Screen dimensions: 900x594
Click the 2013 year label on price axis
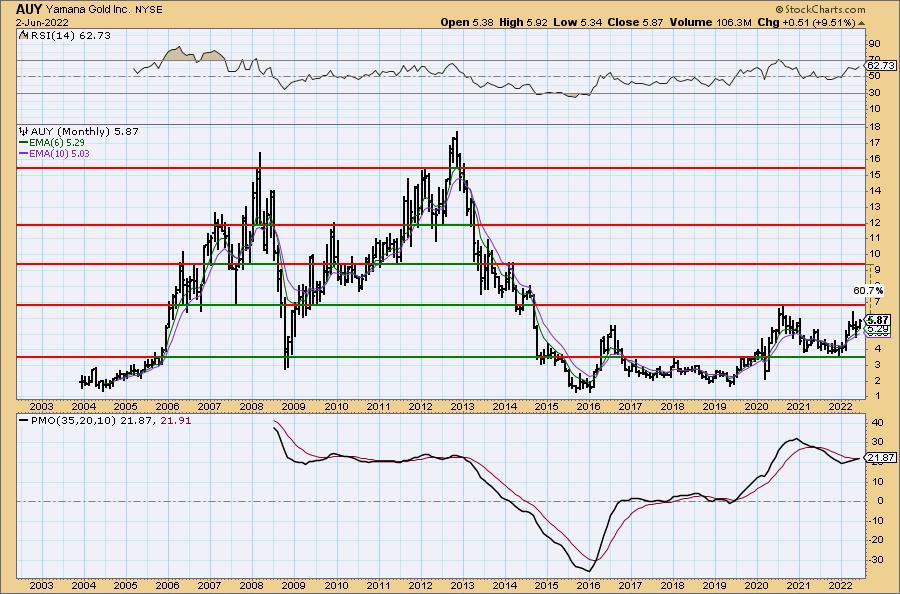point(462,406)
